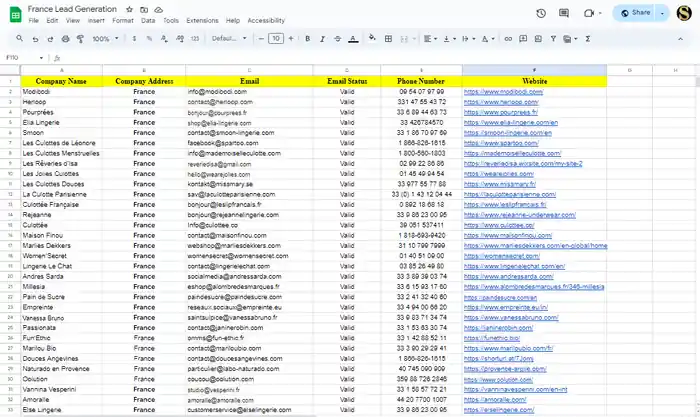Click the Merge cells icon
Image resolution: width=700 pixels, height=417 pixels.
point(404,39)
